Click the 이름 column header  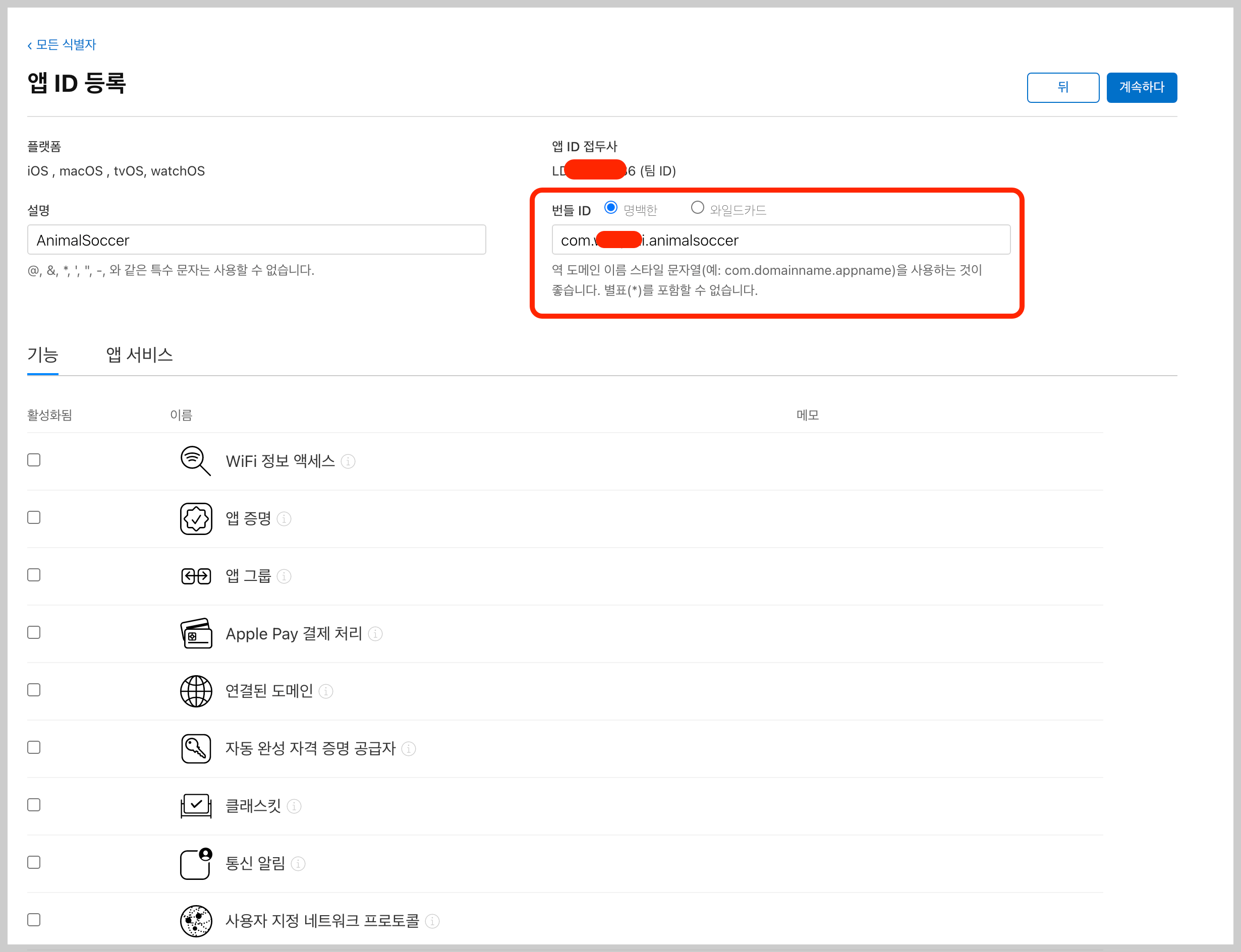182,415
